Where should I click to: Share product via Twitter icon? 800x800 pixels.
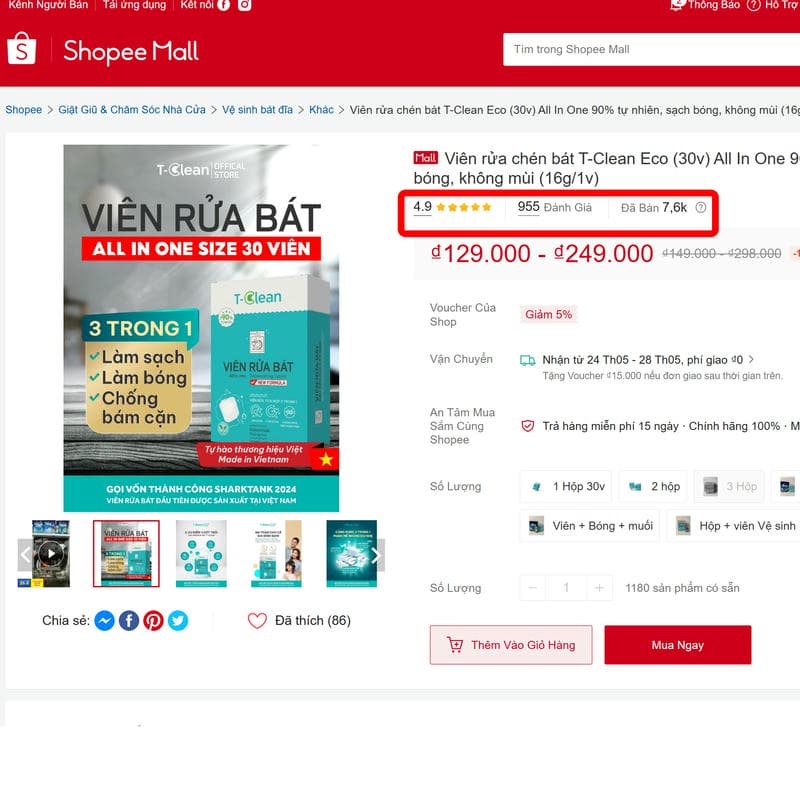(178, 620)
